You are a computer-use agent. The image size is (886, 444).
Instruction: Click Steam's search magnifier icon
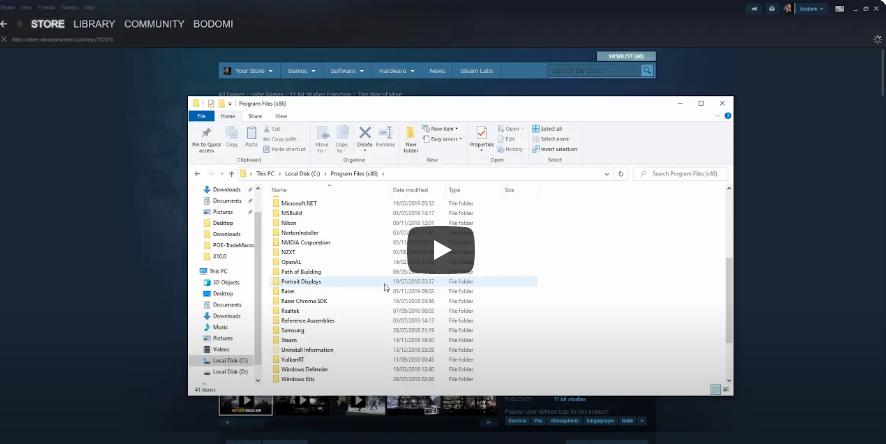(x=647, y=71)
